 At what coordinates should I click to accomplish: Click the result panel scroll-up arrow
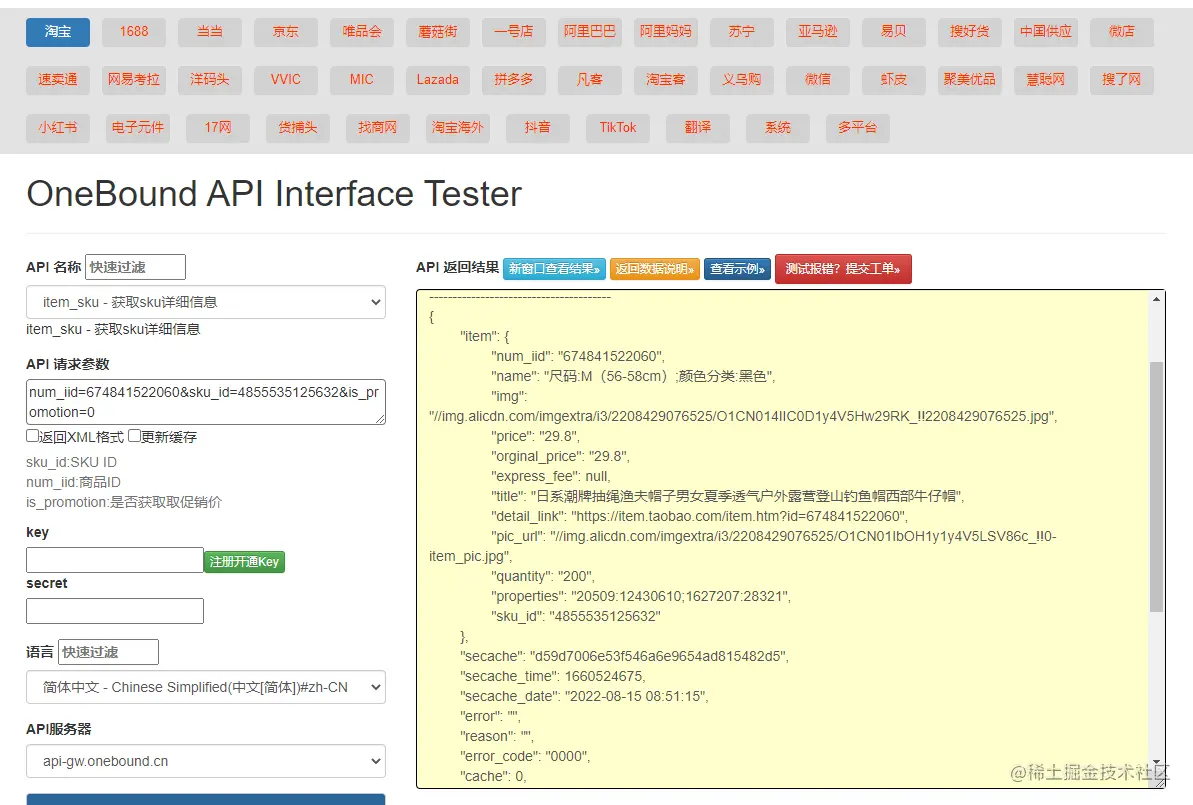point(1157,299)
